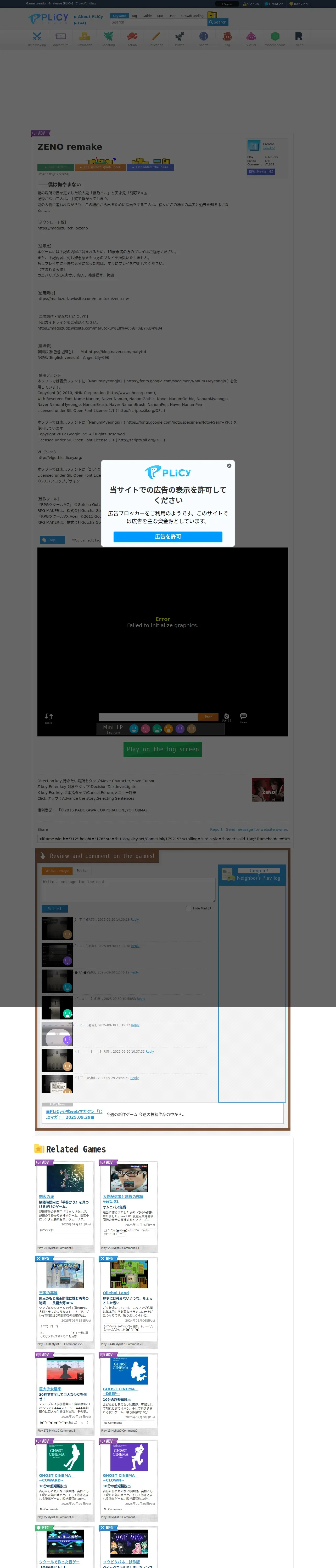Click Play on the big screen
The width and height of the screenshot is (336, 1568).
click(x=163, y=749)
